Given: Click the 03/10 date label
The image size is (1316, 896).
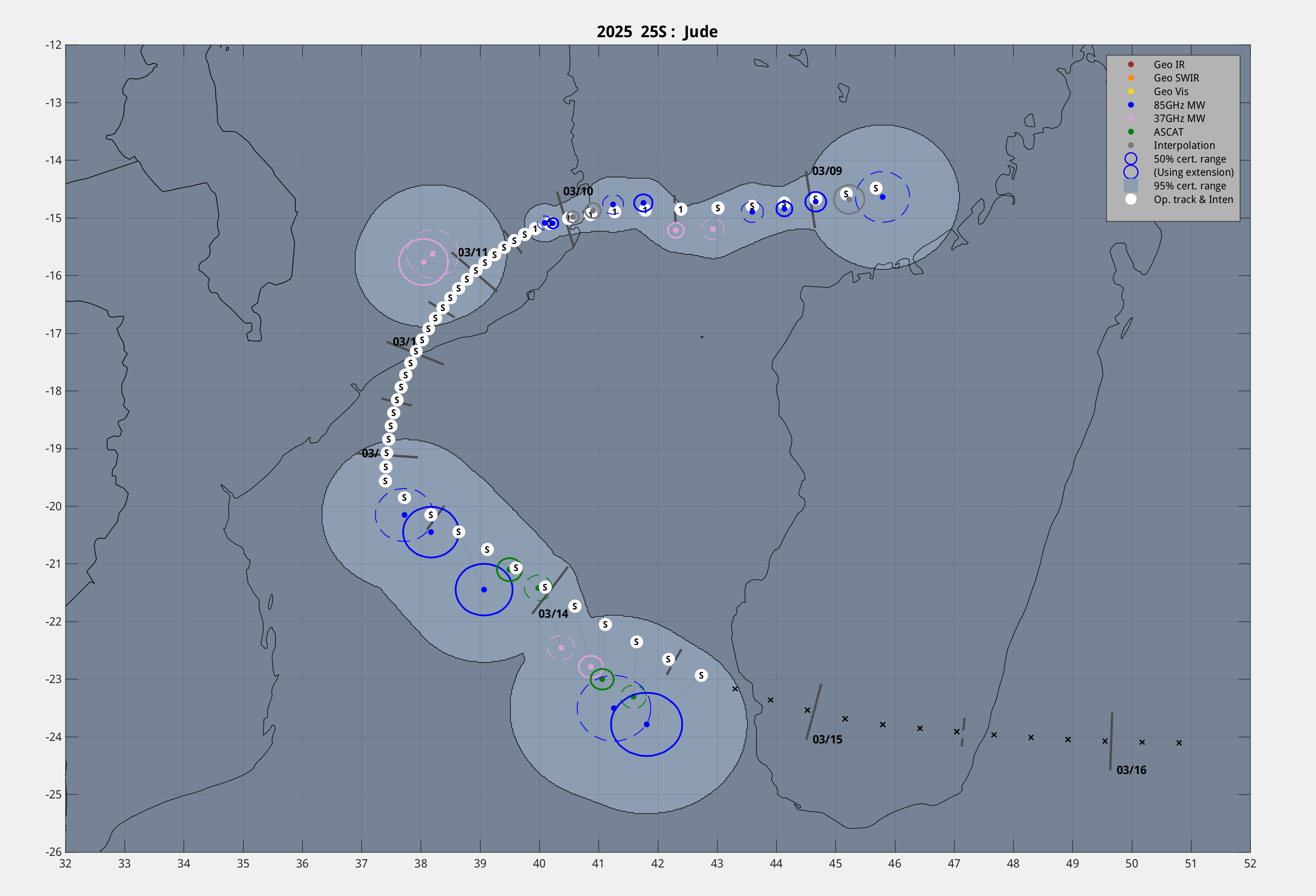Looking at the screenshot, I should [578, 191].
